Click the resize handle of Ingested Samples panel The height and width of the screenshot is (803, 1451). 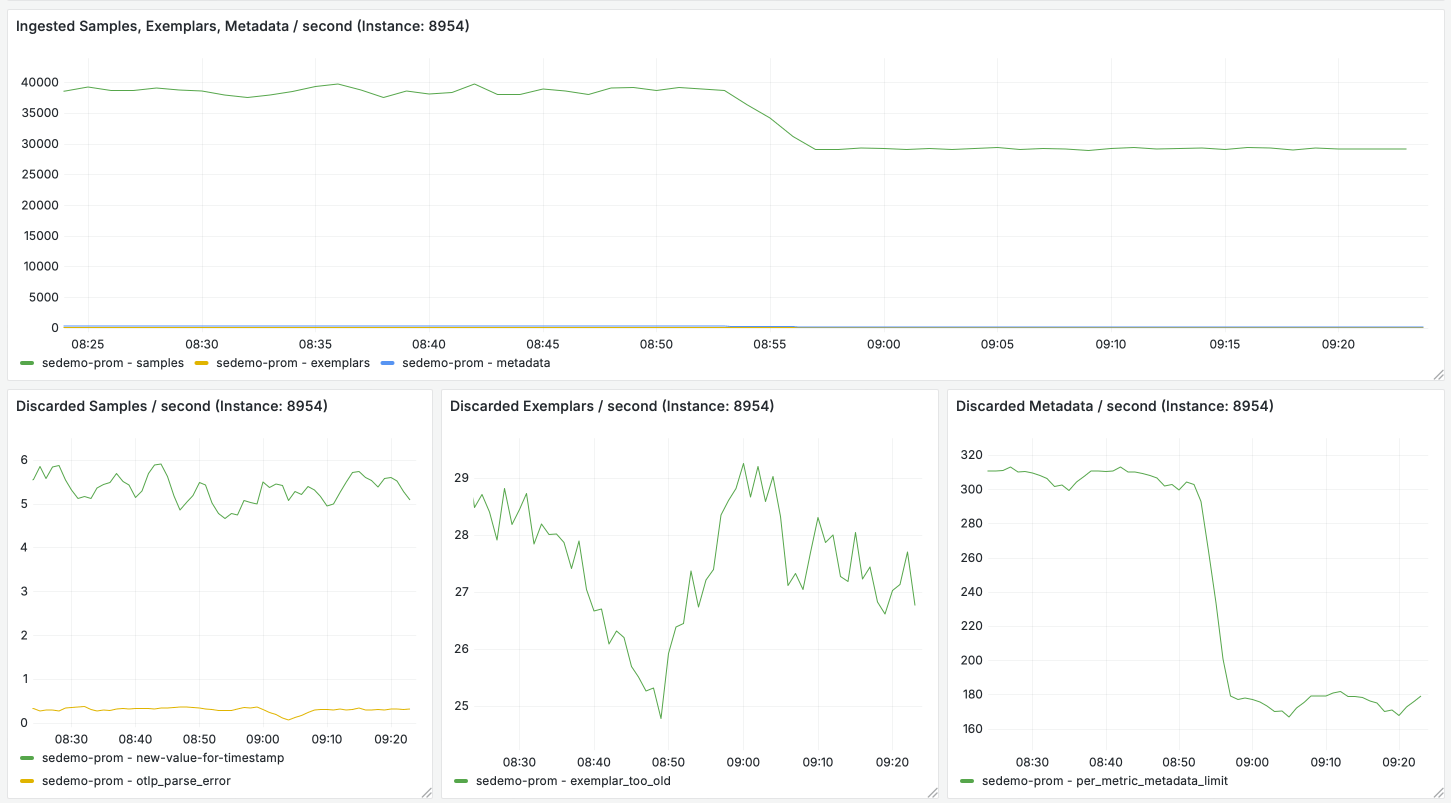click(1438, 374)
